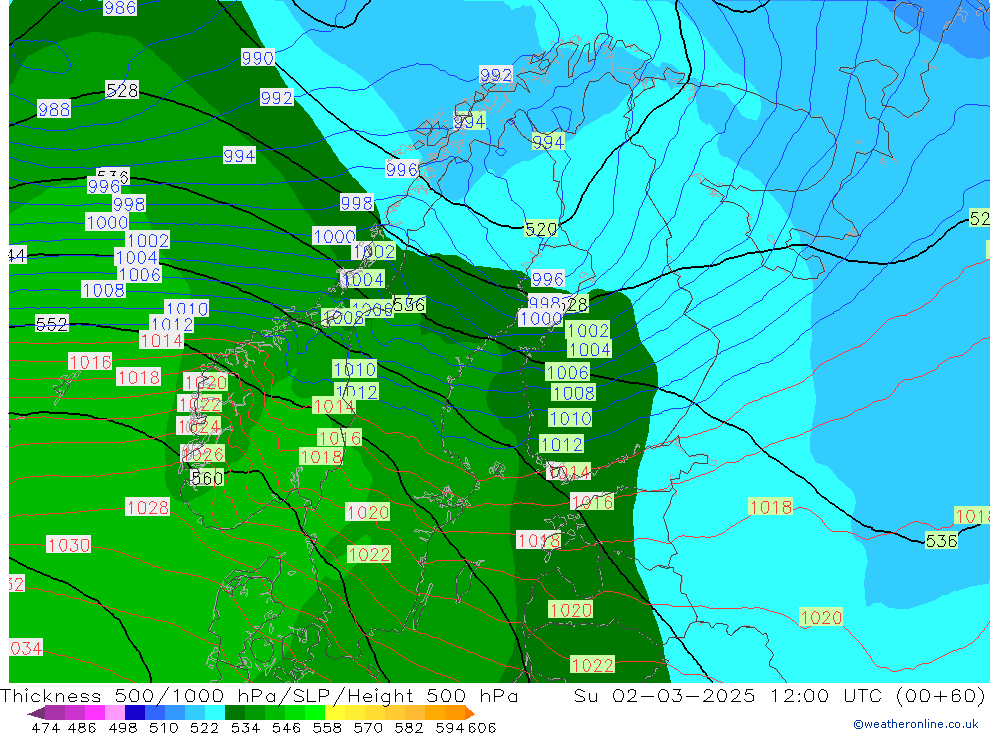Click the red 1026 isobar label
Image resolution: width=1000 pixels, height=733 pixels.
pyautogui.click(x=203, y=454)
